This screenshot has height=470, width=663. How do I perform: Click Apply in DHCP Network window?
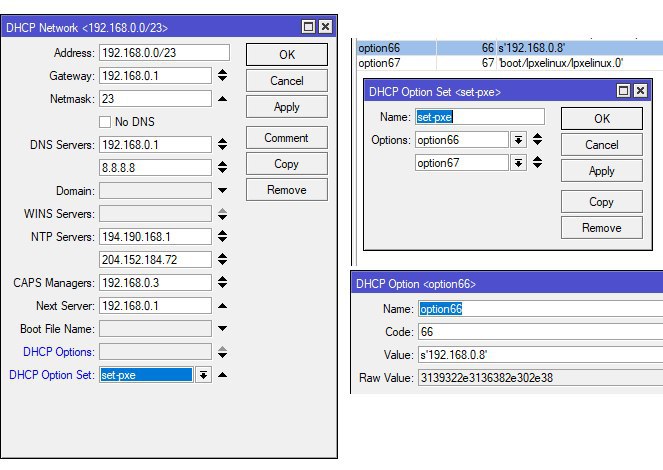tap(287, 107)
